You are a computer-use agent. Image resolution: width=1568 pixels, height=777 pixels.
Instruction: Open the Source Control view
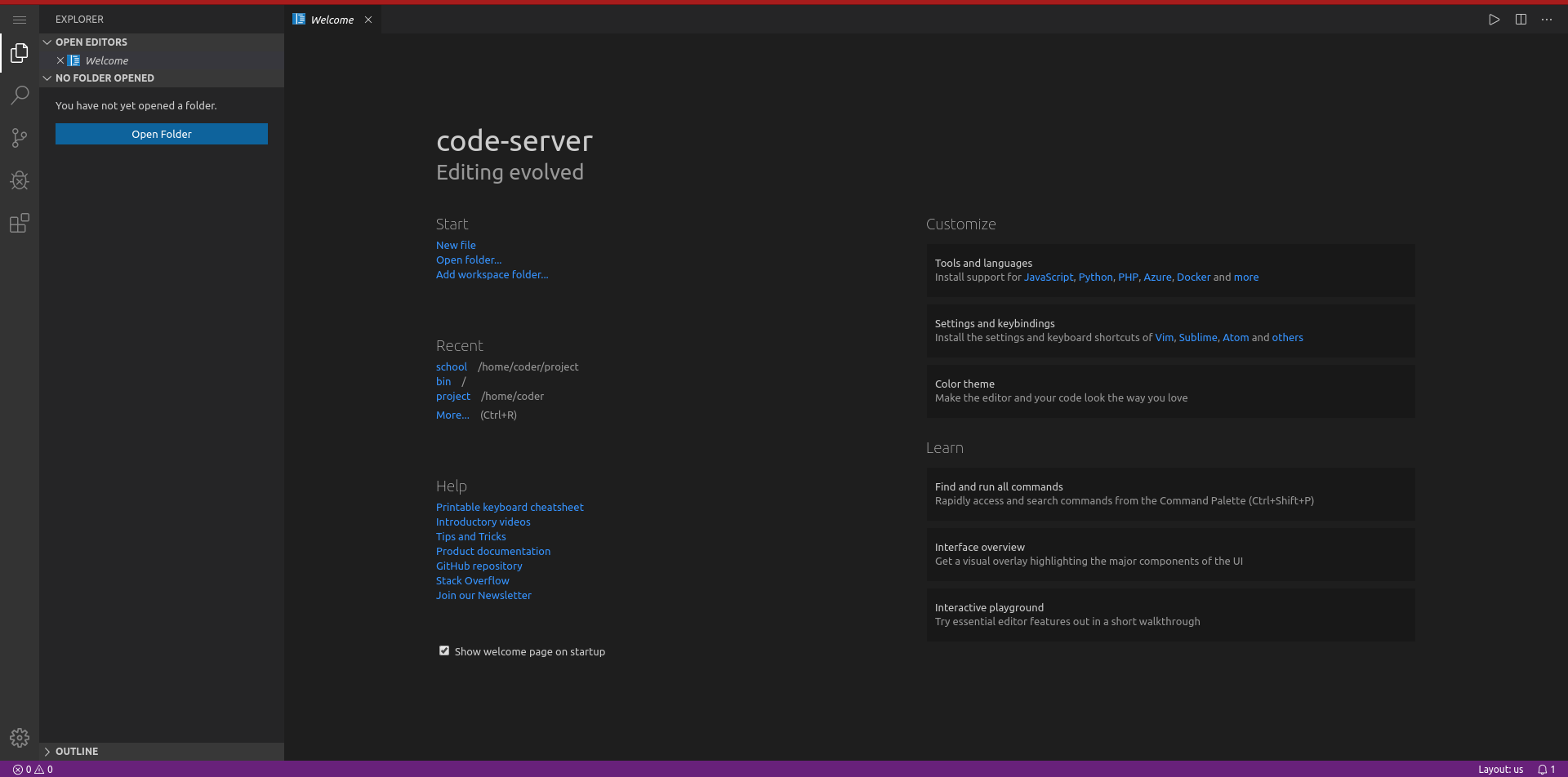pos(20,138)
